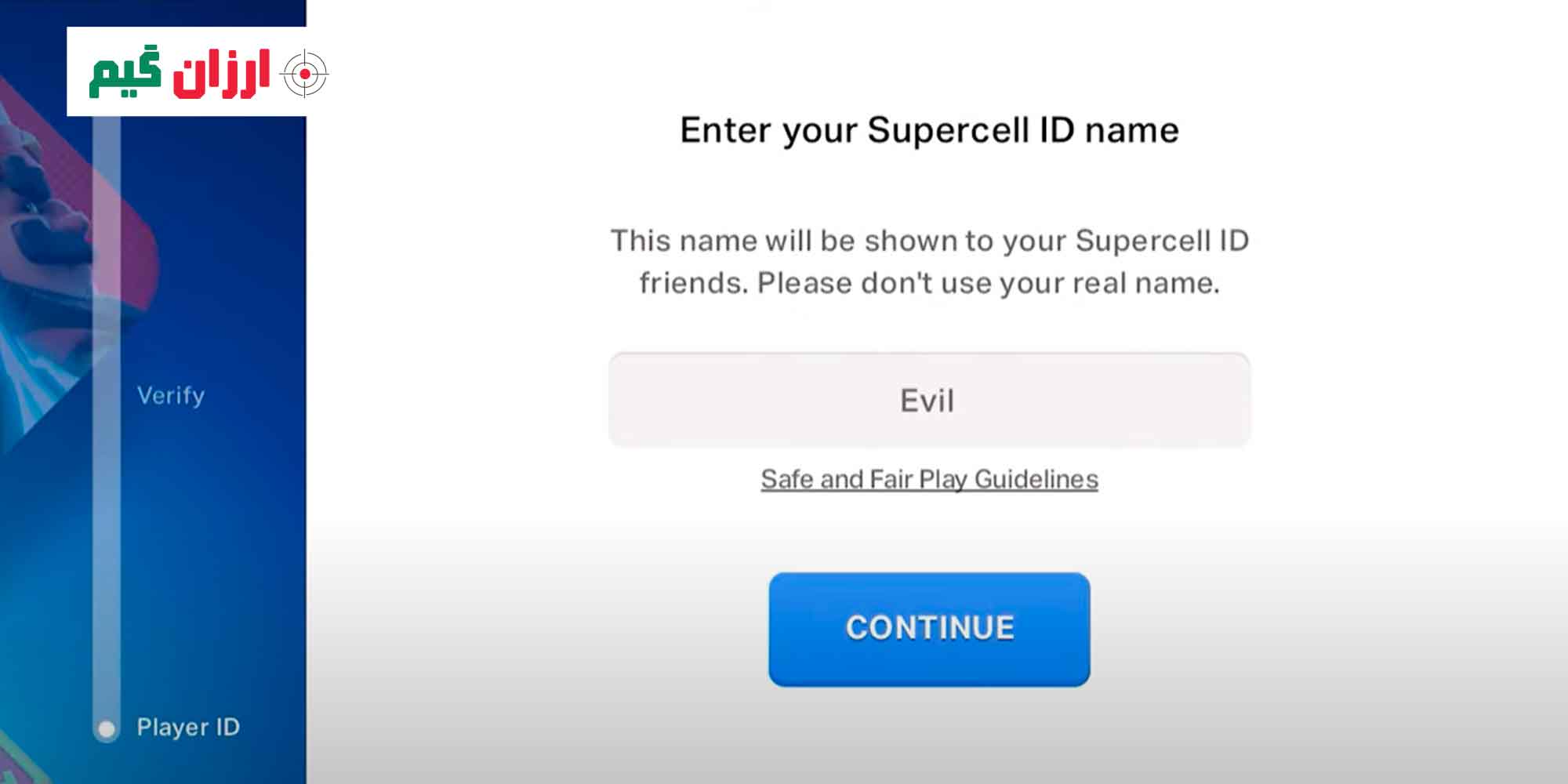Click the word friends in the description

693,283
